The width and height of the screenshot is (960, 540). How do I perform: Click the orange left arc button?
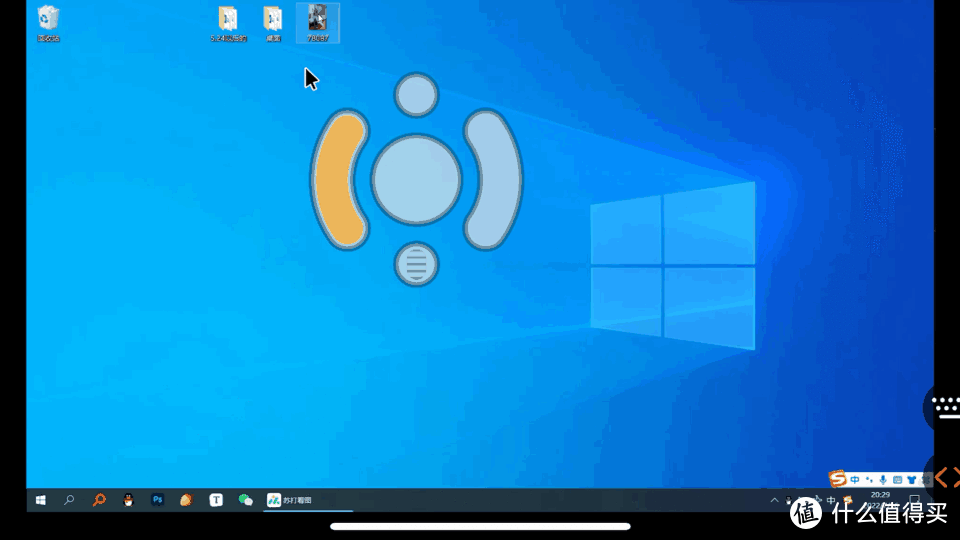pyautogui.click(x=337, y=180)
